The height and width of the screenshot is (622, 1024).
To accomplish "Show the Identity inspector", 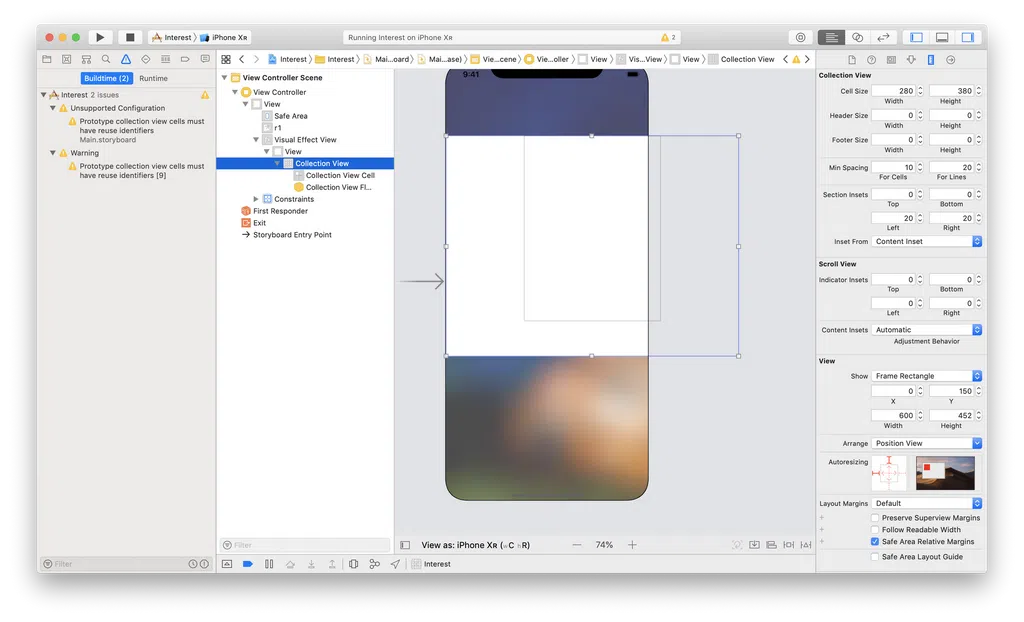I will 891,59.
